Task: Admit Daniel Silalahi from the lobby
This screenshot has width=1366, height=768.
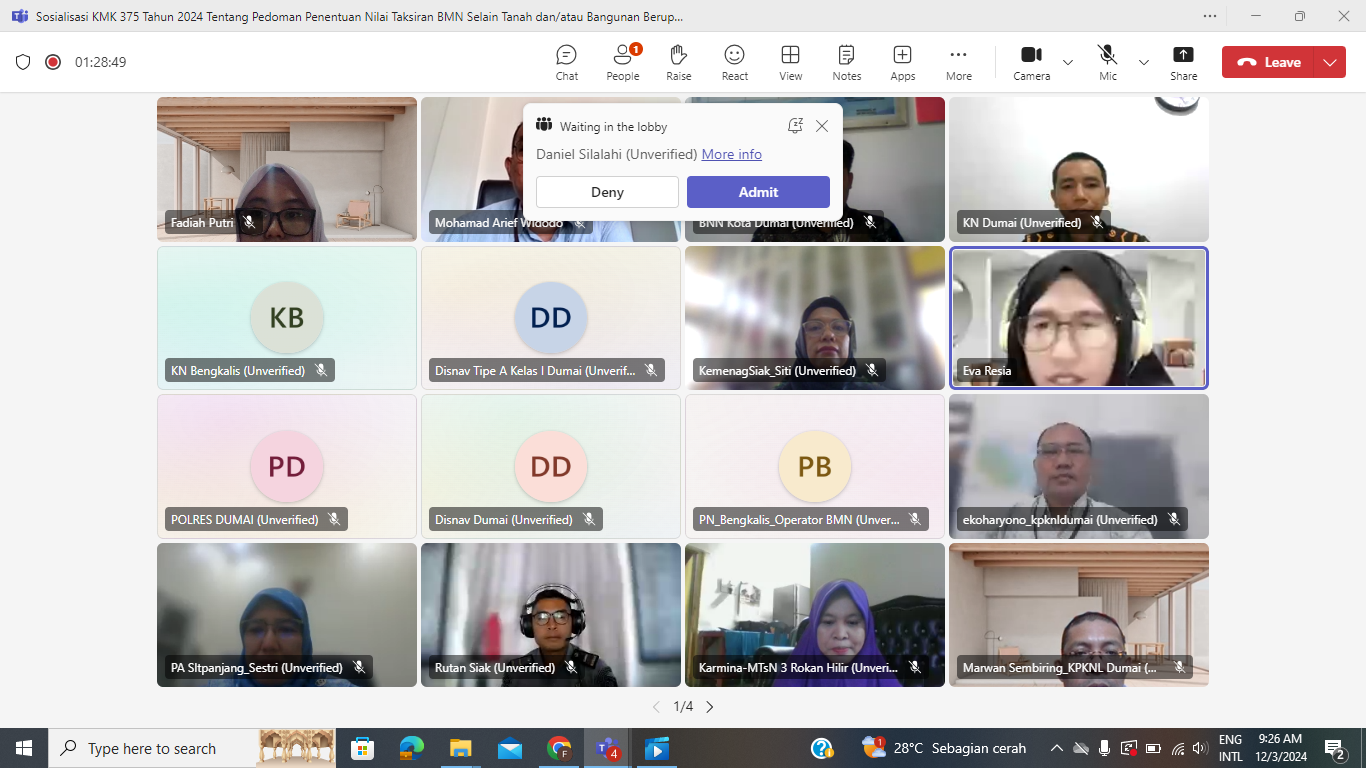Action: tap(758, 192)
